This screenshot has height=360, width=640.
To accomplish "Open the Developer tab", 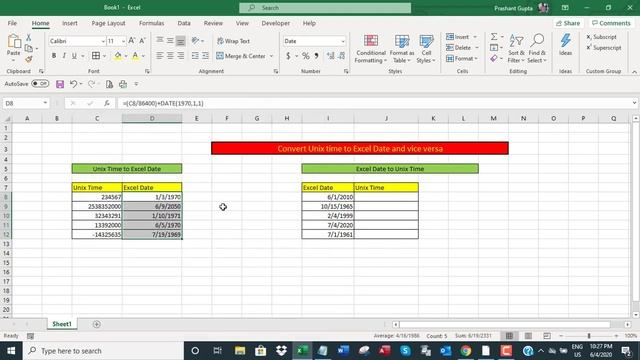I will tap(276, 23).
